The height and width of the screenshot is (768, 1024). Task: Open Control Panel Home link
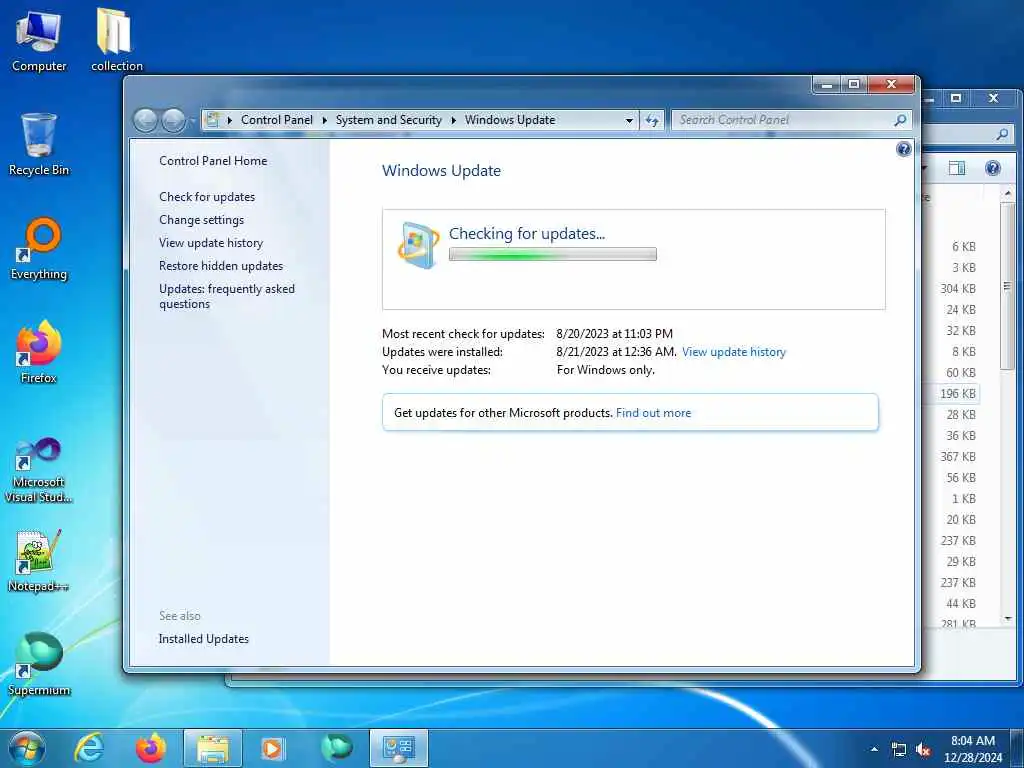click(213, 161)
